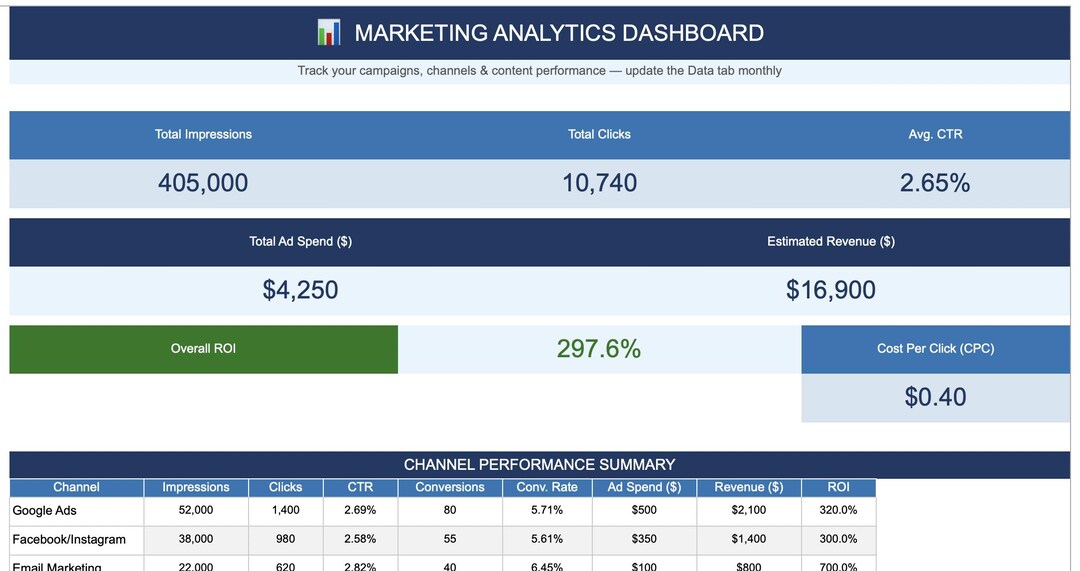Screen dimensions: 1080x571
Task: Click Facebook/Instagram CTR 2.58%
Action: pos(360,539)
